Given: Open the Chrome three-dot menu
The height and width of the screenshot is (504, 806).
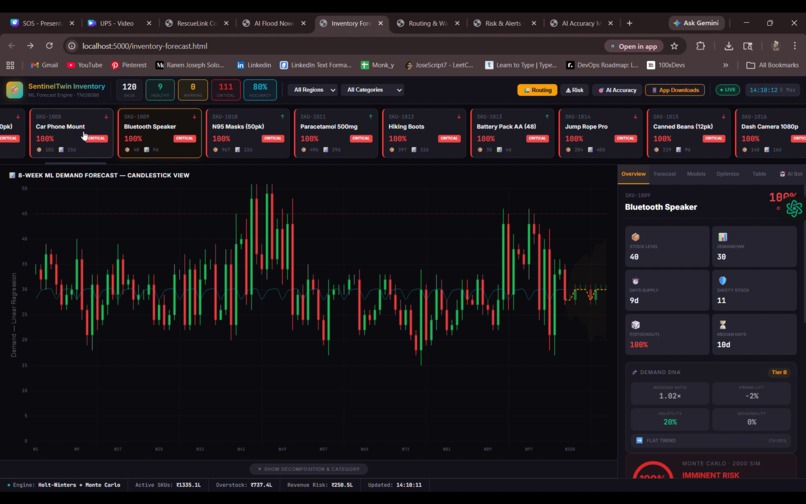Looking at the screenshot, I should [795, 46].
